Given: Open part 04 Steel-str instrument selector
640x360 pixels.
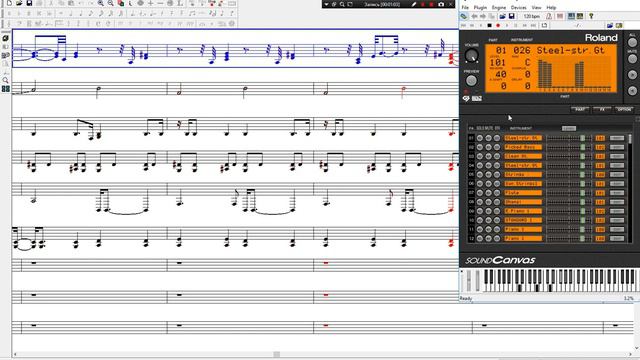Looking at the screenshot, I should click(x=523, y=165).
